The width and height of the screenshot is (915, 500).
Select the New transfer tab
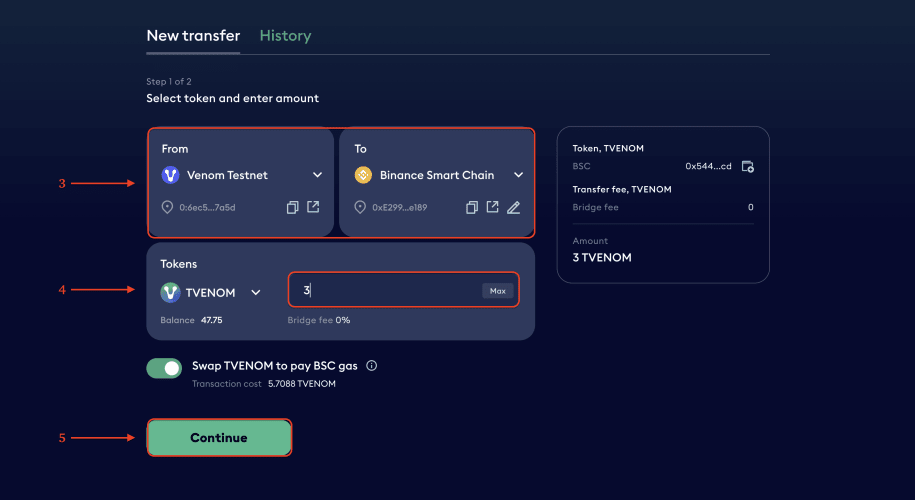click(x=193, y=36)
